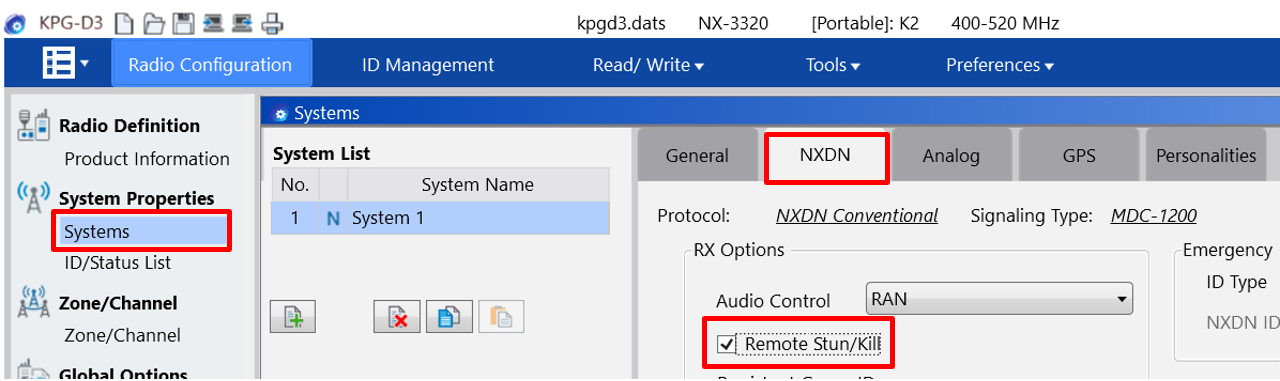The height and width of the screenshot is (381, 1280).
Task: Click the New file icon in title bar
Action: coord(125,22)
